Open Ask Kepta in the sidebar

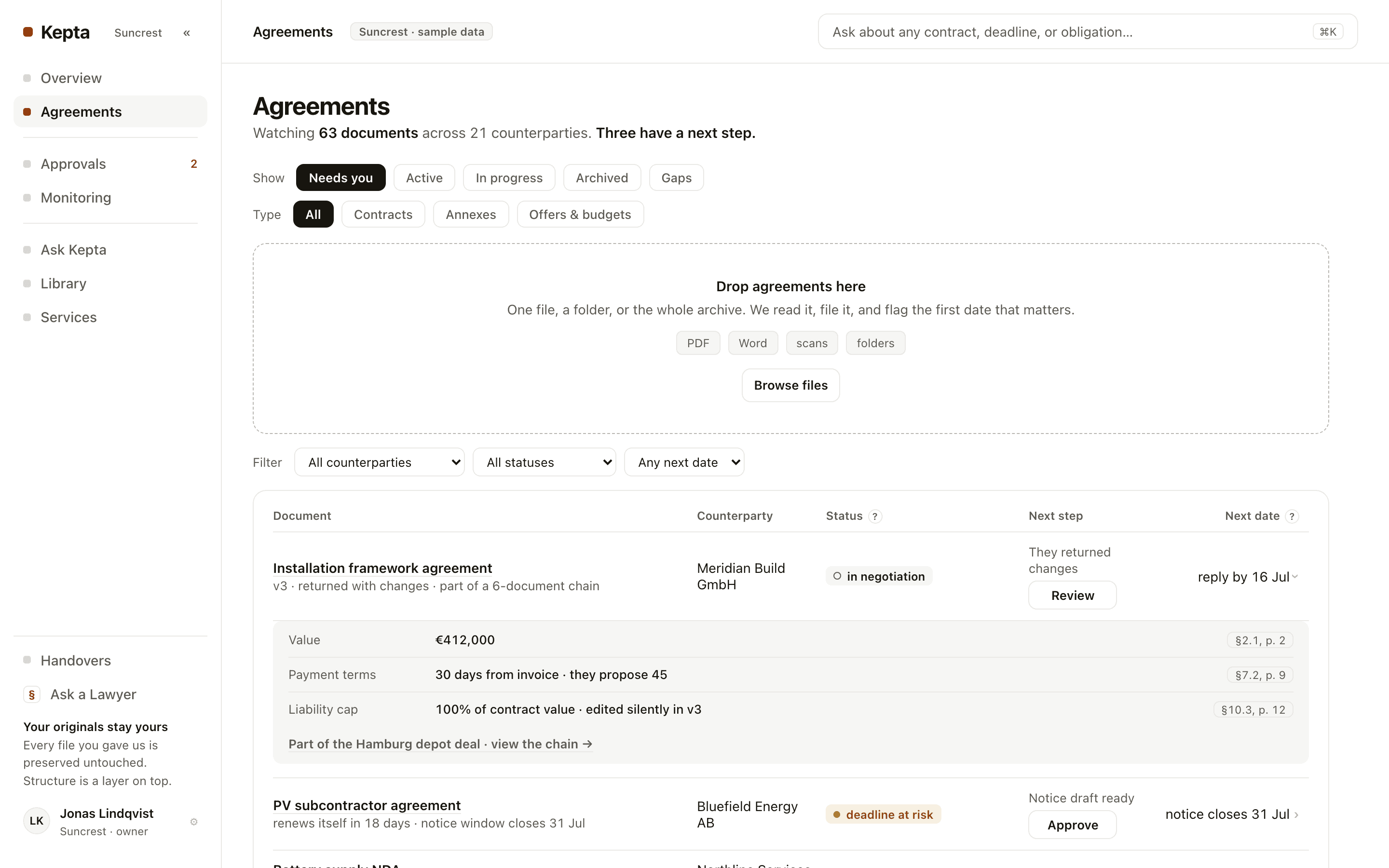click(x=110, y=250)
